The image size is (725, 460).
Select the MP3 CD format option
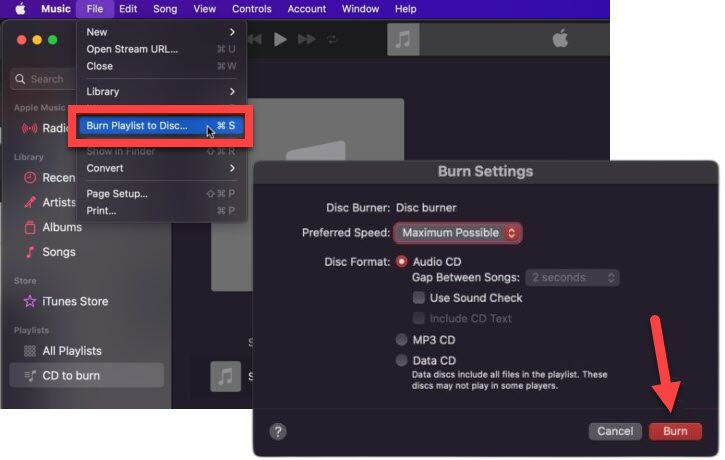click(x=402, y=340)
